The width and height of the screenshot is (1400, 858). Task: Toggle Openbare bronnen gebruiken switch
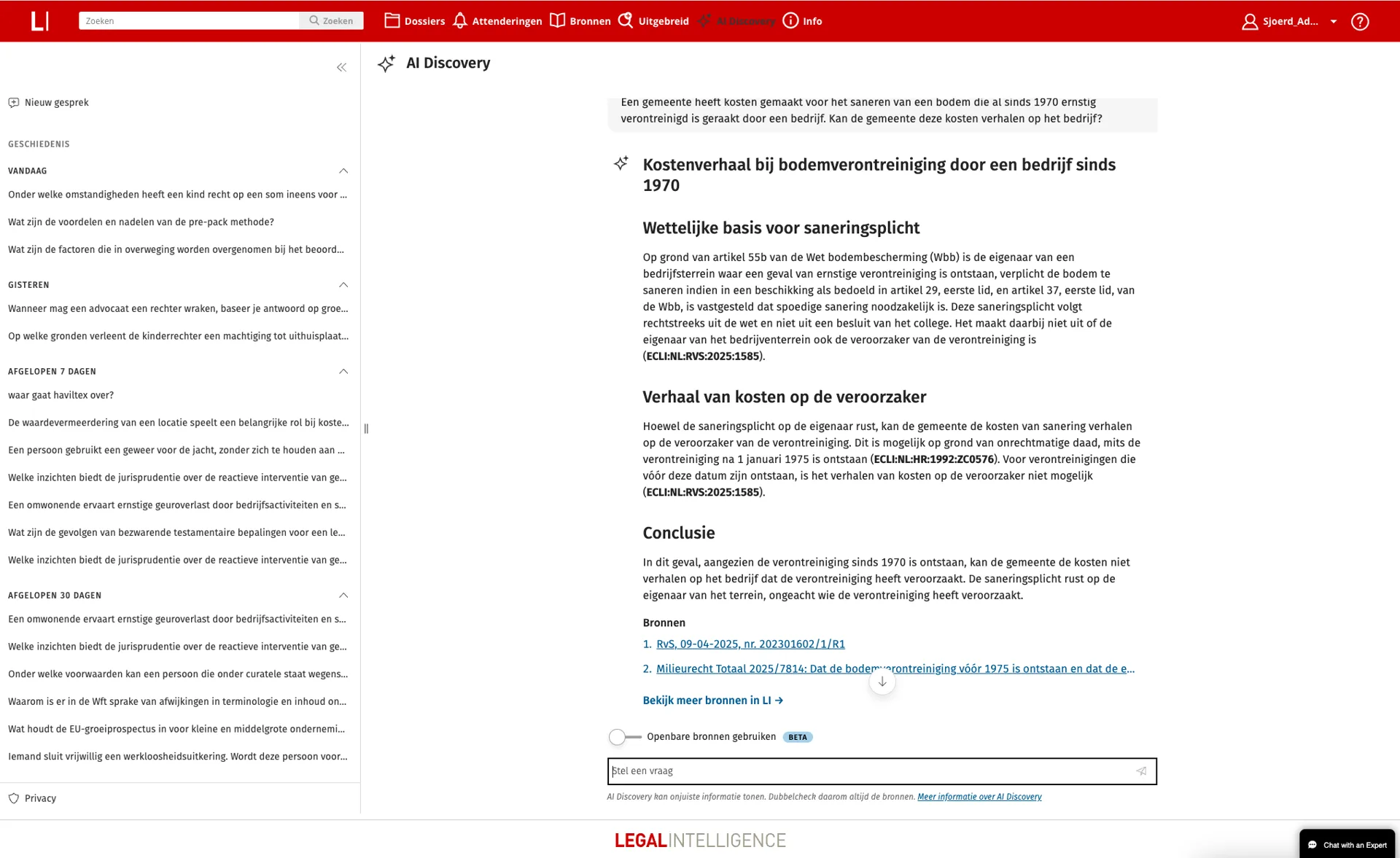(x=624, y=737)
